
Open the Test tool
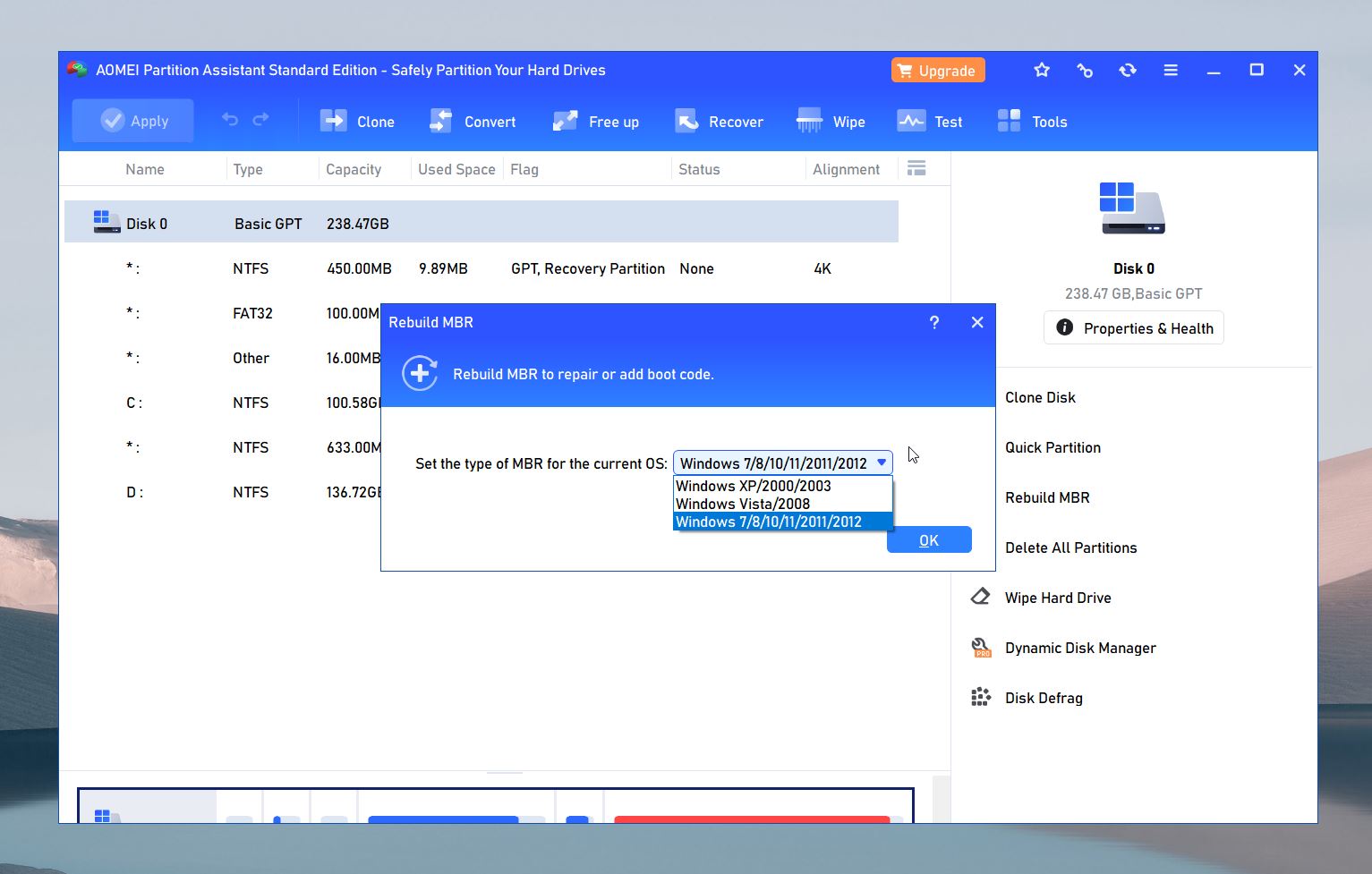930,122
